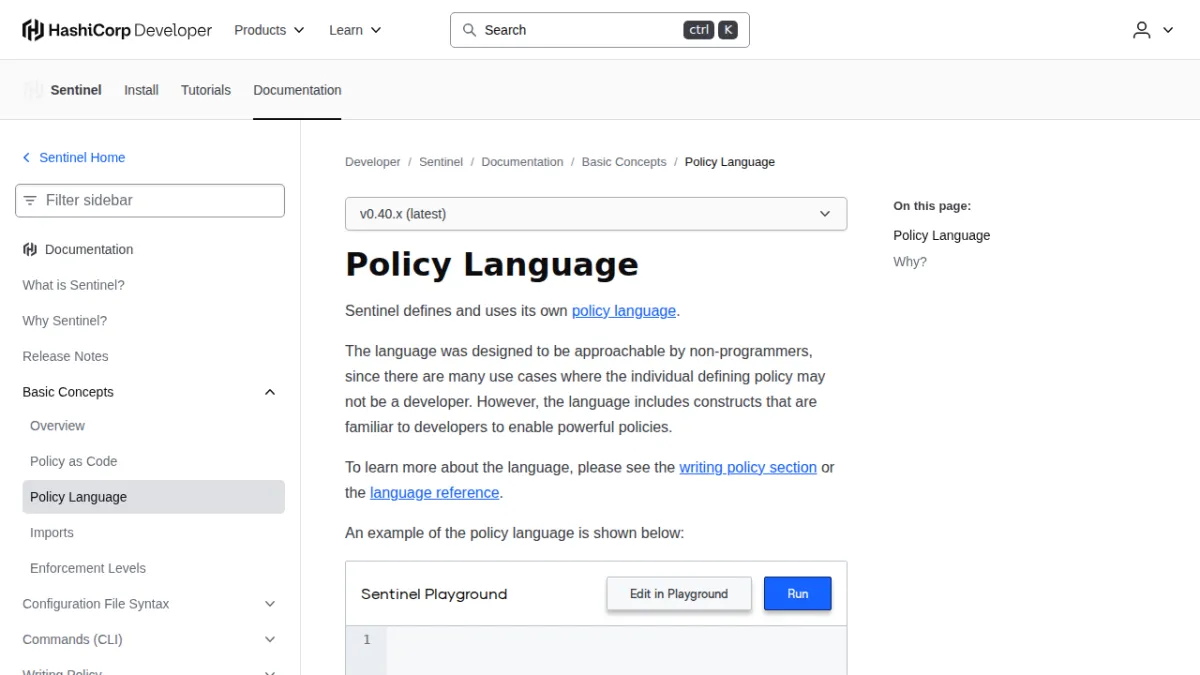Image resolution: width=1200 pixels, height=675 pixels.
Task: Select Policy Language in the sidebar
Action: click(153, 497)
